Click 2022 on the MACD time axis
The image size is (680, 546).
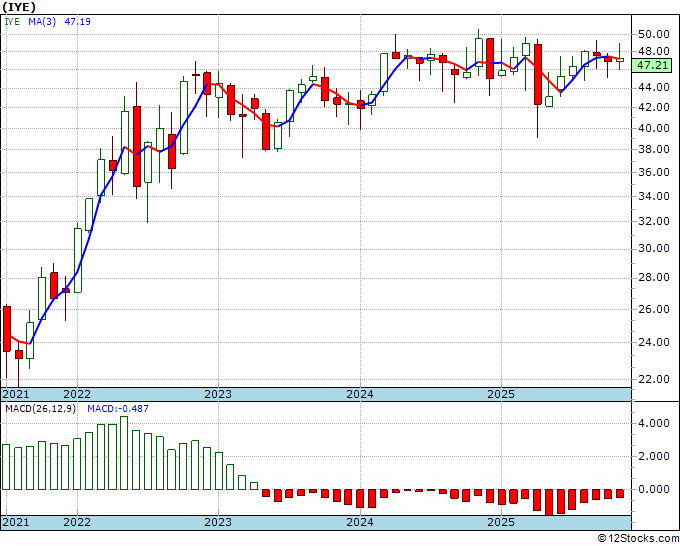(x=77, y=522)
